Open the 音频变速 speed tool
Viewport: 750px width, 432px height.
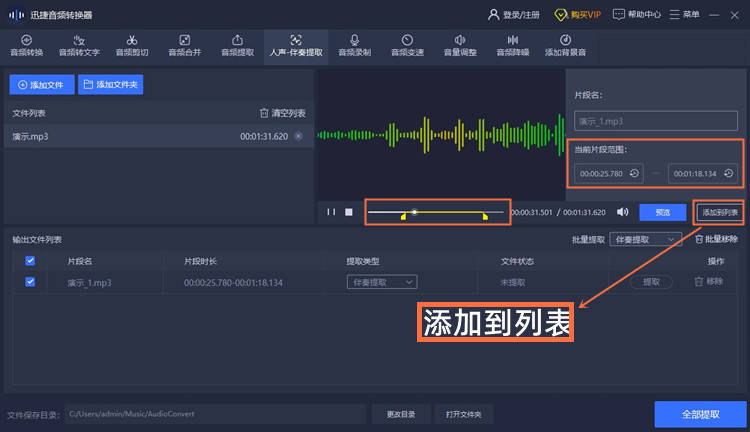407,46
